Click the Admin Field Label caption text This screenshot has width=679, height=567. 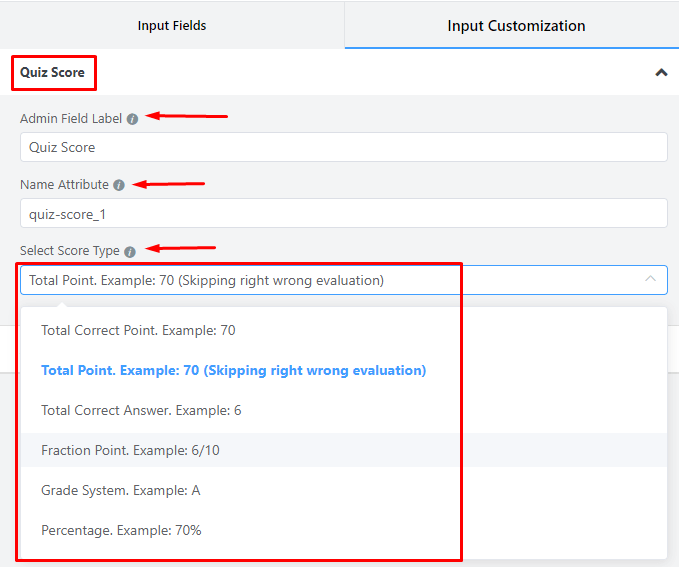click(x=71, y=119)
